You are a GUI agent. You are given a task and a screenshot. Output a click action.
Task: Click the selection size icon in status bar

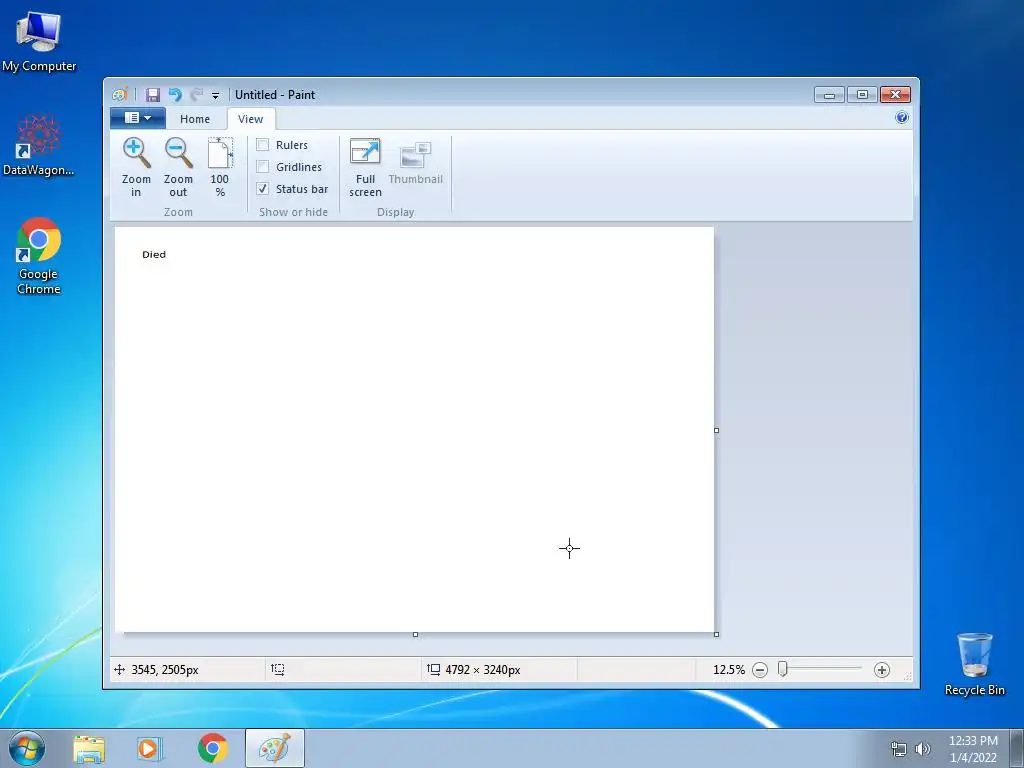[x=278, y=669]
